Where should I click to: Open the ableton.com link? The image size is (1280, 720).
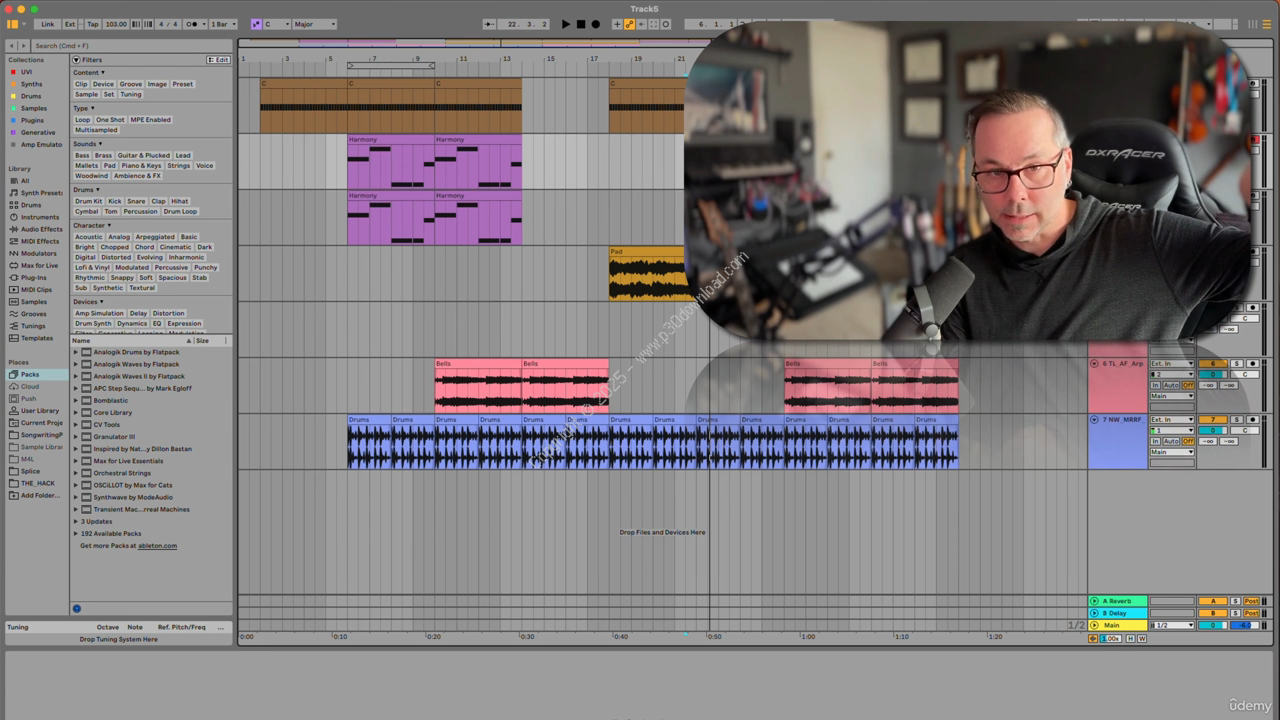(157, 546)
